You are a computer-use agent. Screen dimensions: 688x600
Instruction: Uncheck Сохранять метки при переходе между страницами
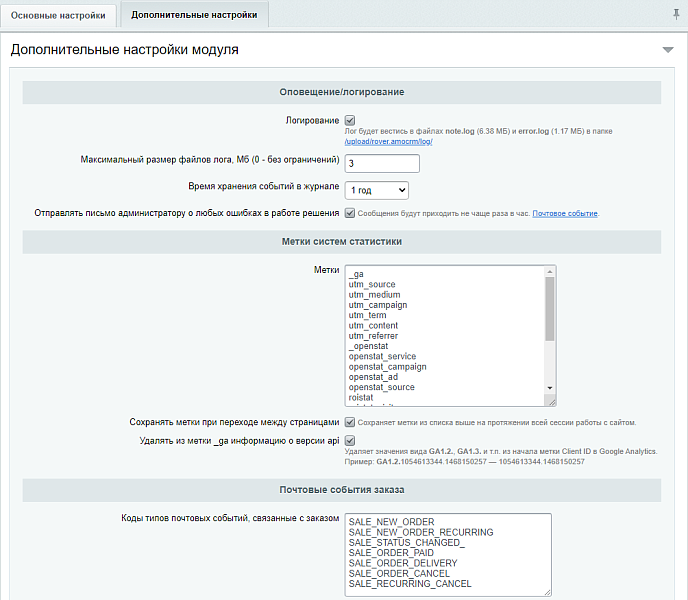pos(350,422)
